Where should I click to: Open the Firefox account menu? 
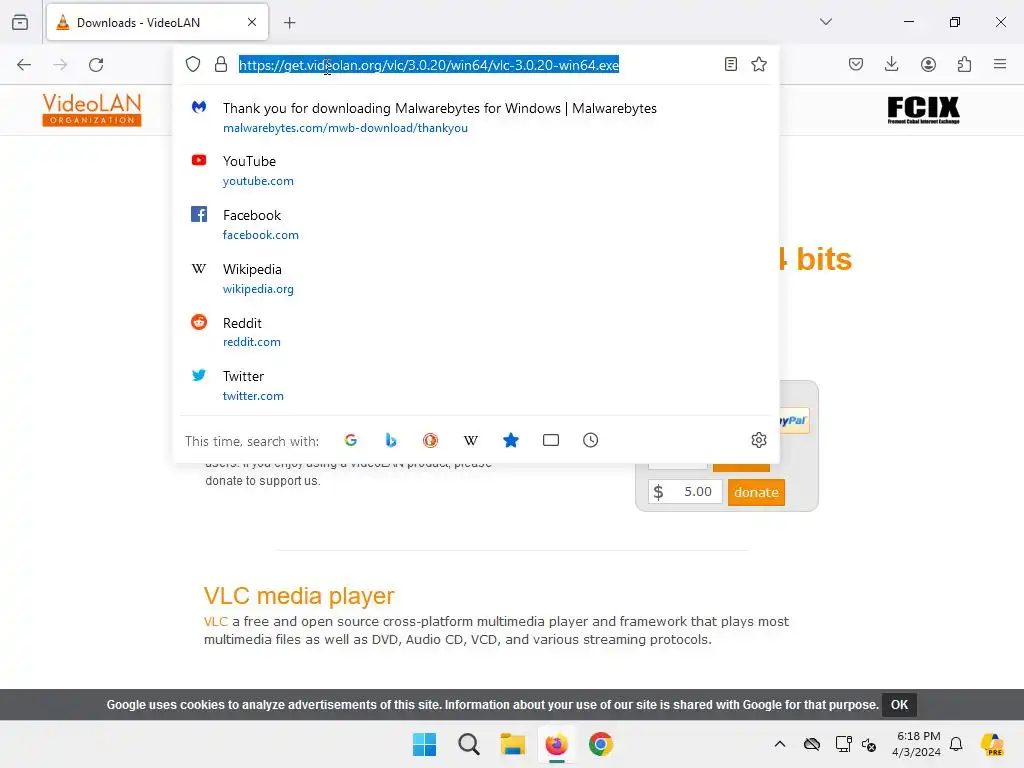coord(928,64)
